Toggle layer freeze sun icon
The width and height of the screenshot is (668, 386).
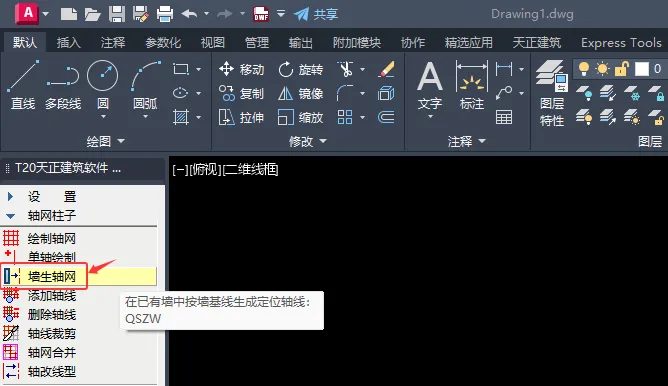click(x=603, y=69)
